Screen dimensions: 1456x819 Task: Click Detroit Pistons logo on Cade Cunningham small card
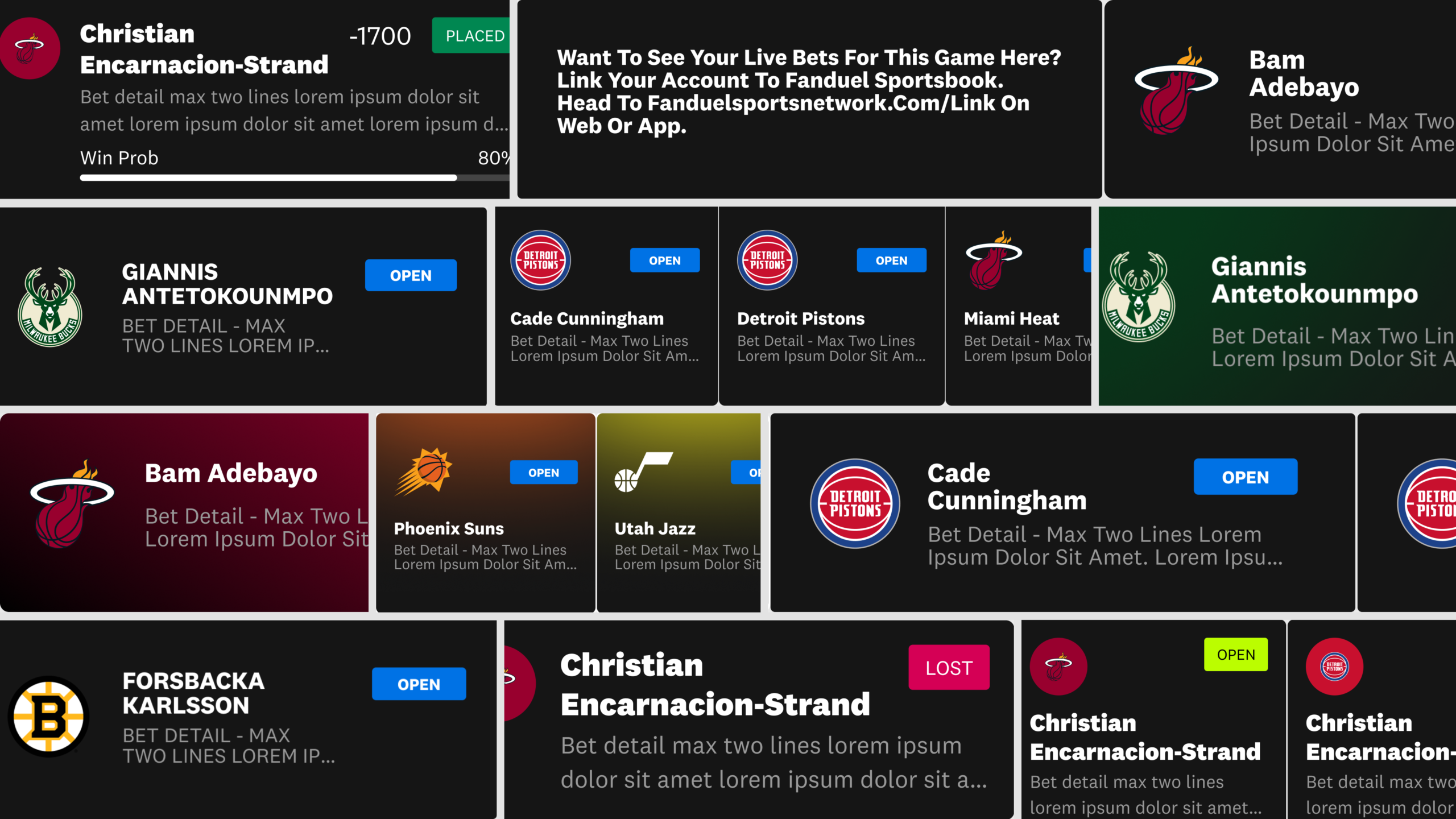tap(540, 260)
